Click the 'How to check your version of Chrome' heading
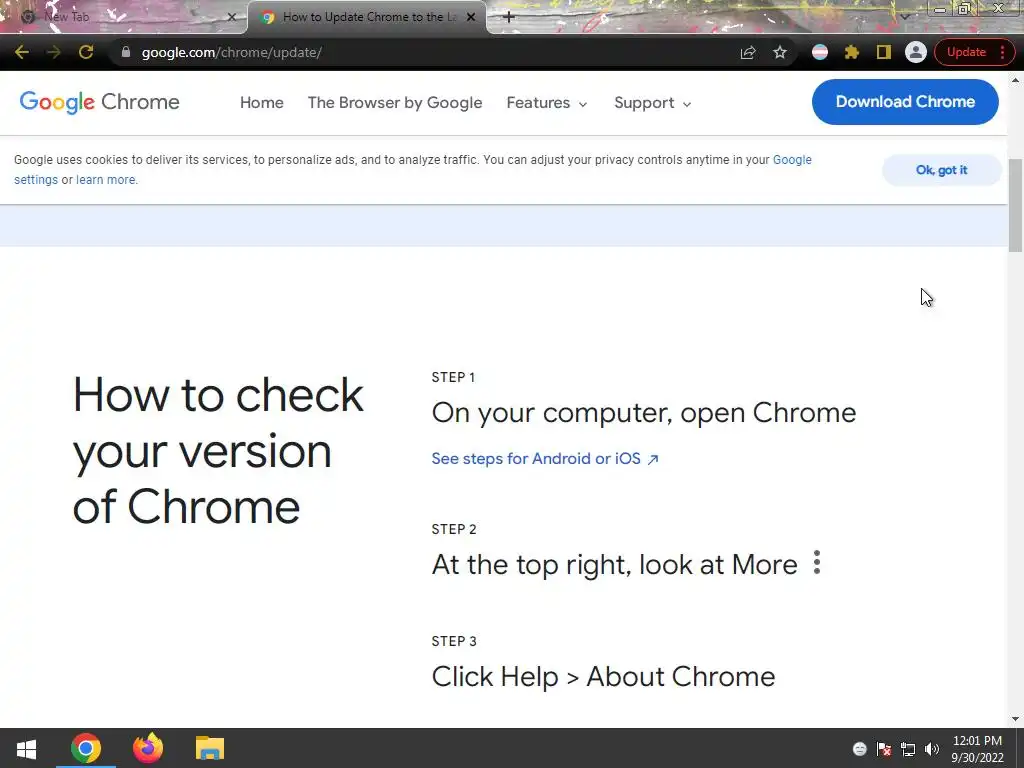 (218, 451)
